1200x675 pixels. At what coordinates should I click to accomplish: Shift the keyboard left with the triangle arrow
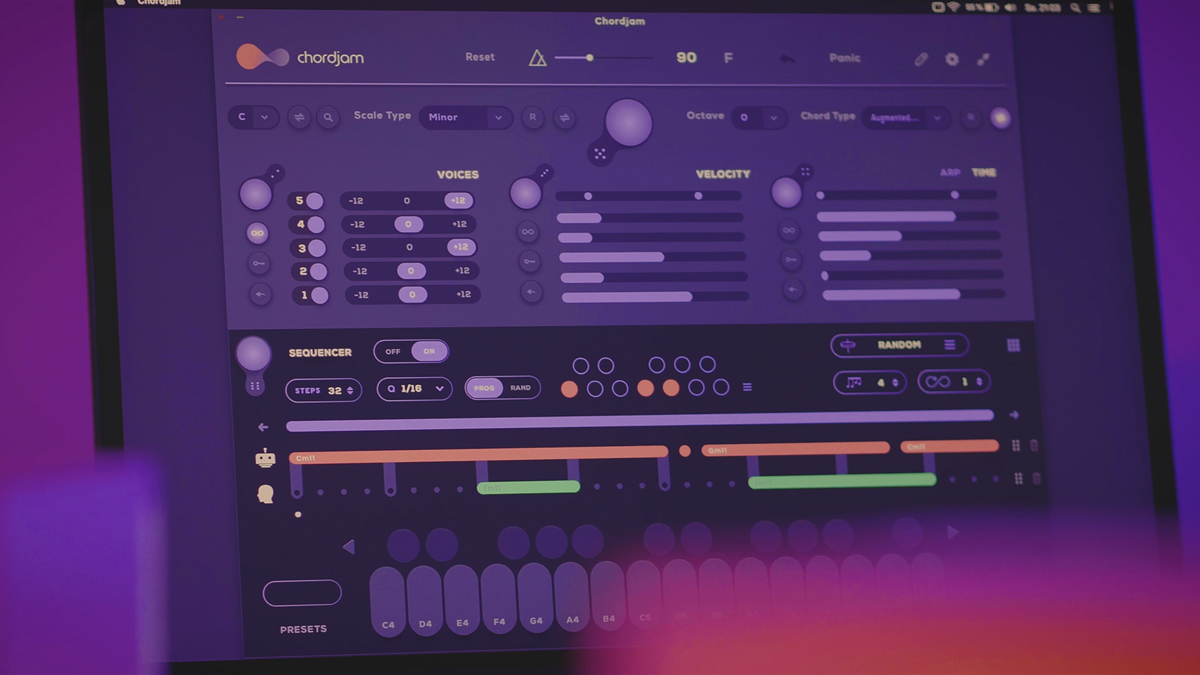(x=348, y=547)
